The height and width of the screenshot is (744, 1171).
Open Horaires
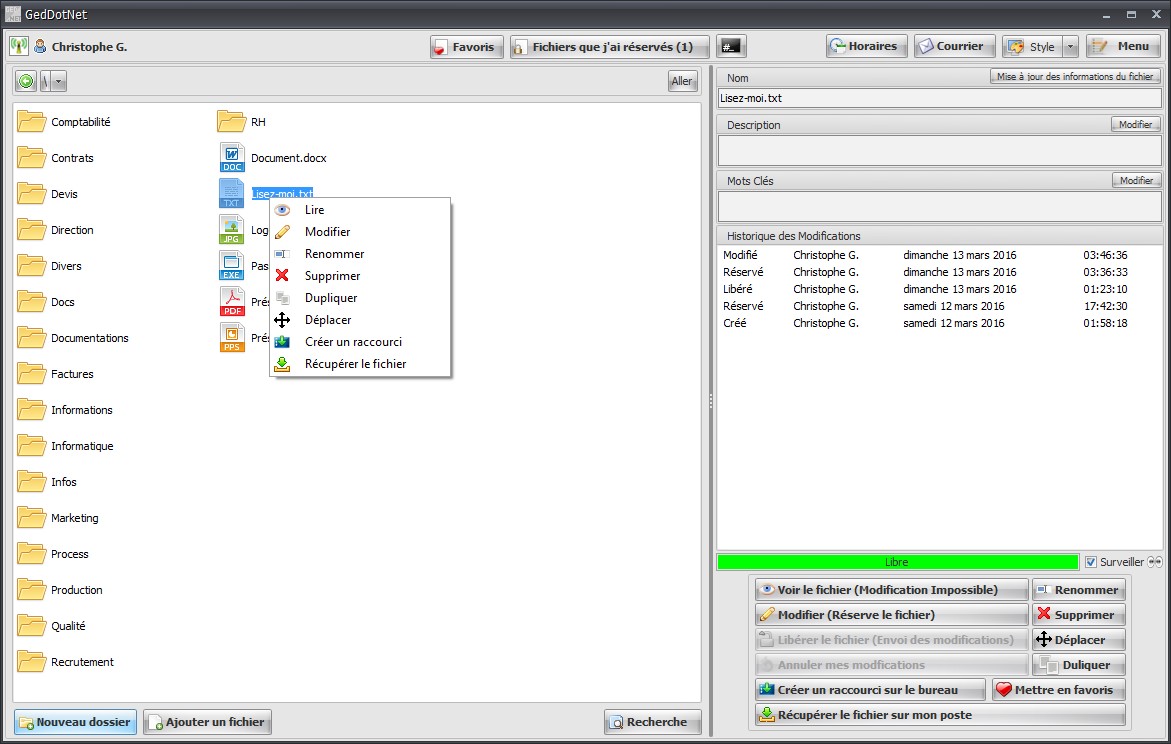pos(866,46)
